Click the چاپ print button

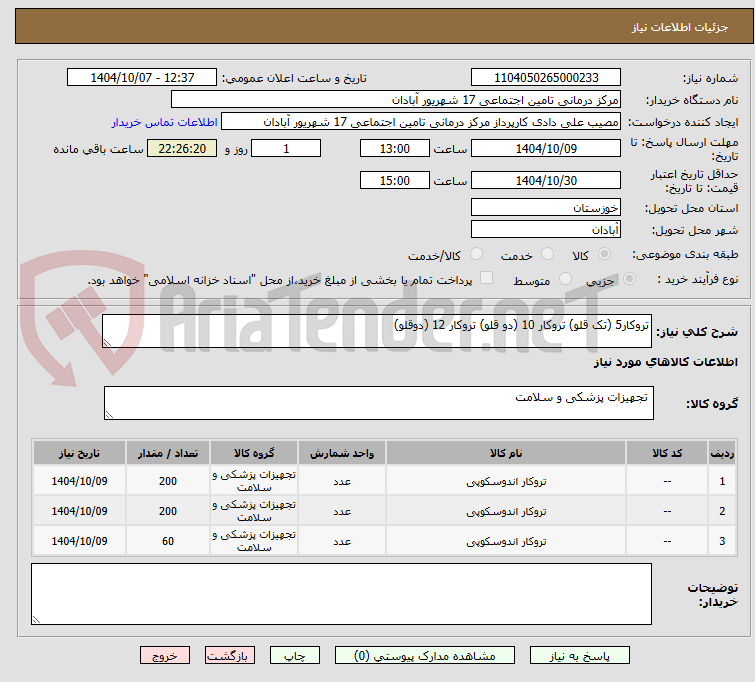295,656
